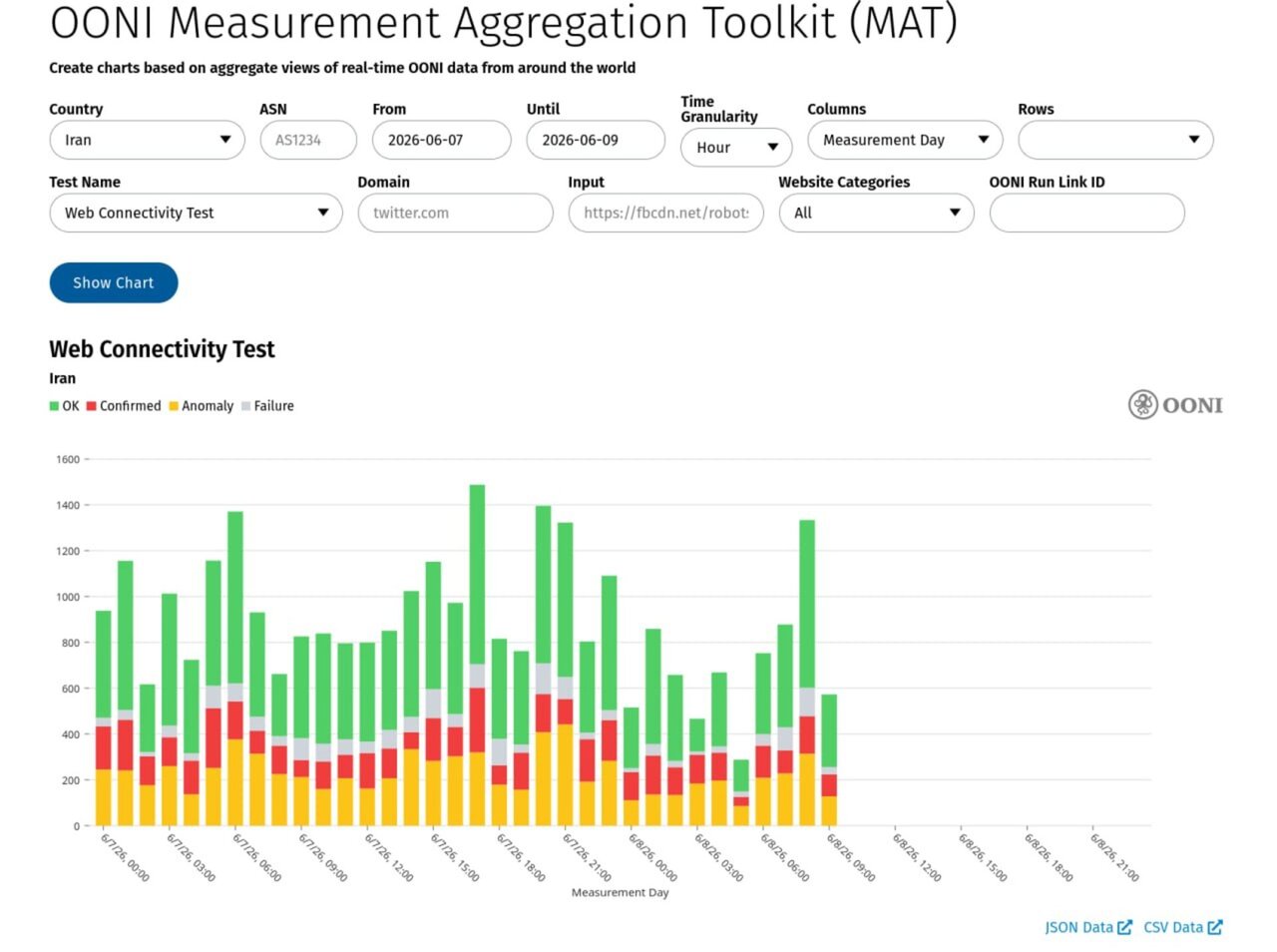Click the From date field
This screenshot has width=1277, height=952.
(x=442, y=140)
